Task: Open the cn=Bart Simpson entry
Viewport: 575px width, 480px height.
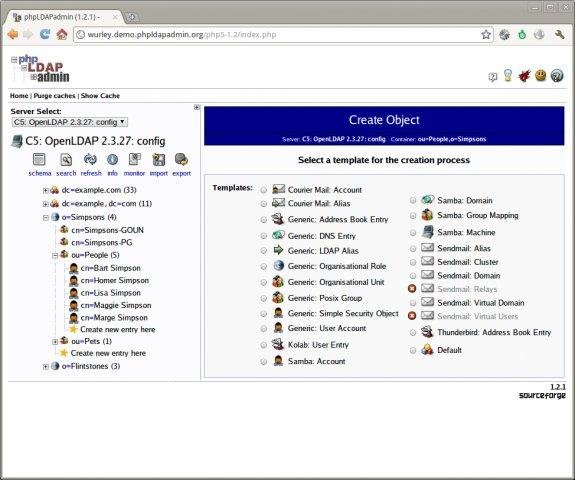Action: (110, 268)
